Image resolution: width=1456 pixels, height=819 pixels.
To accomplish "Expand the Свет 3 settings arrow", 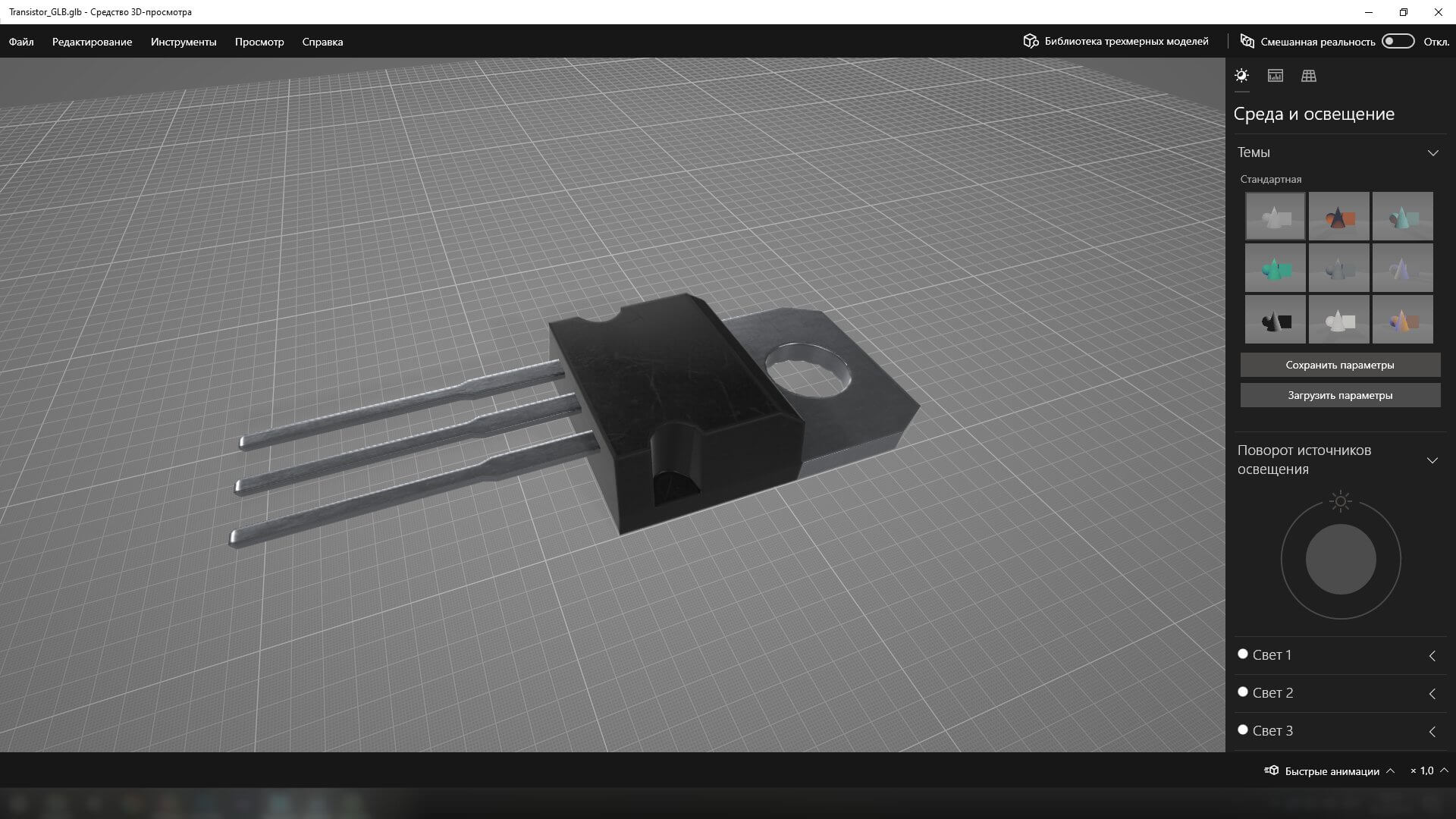I will [x=1432, y=732].
